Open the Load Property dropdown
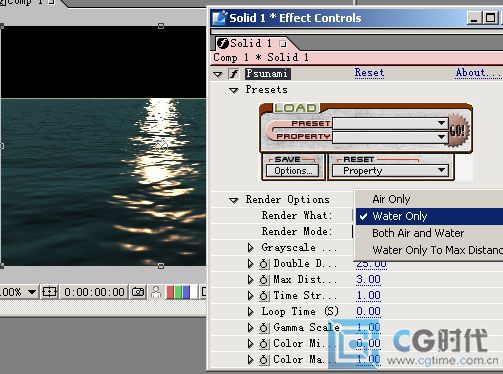Image resolution: width=503 pixels, height=374 pixels. click(x=390, y=137)
